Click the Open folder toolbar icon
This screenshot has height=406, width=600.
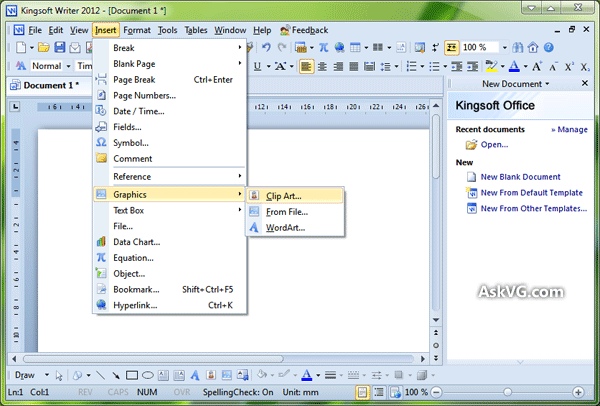pyautogui.click(x=44, y=47)
